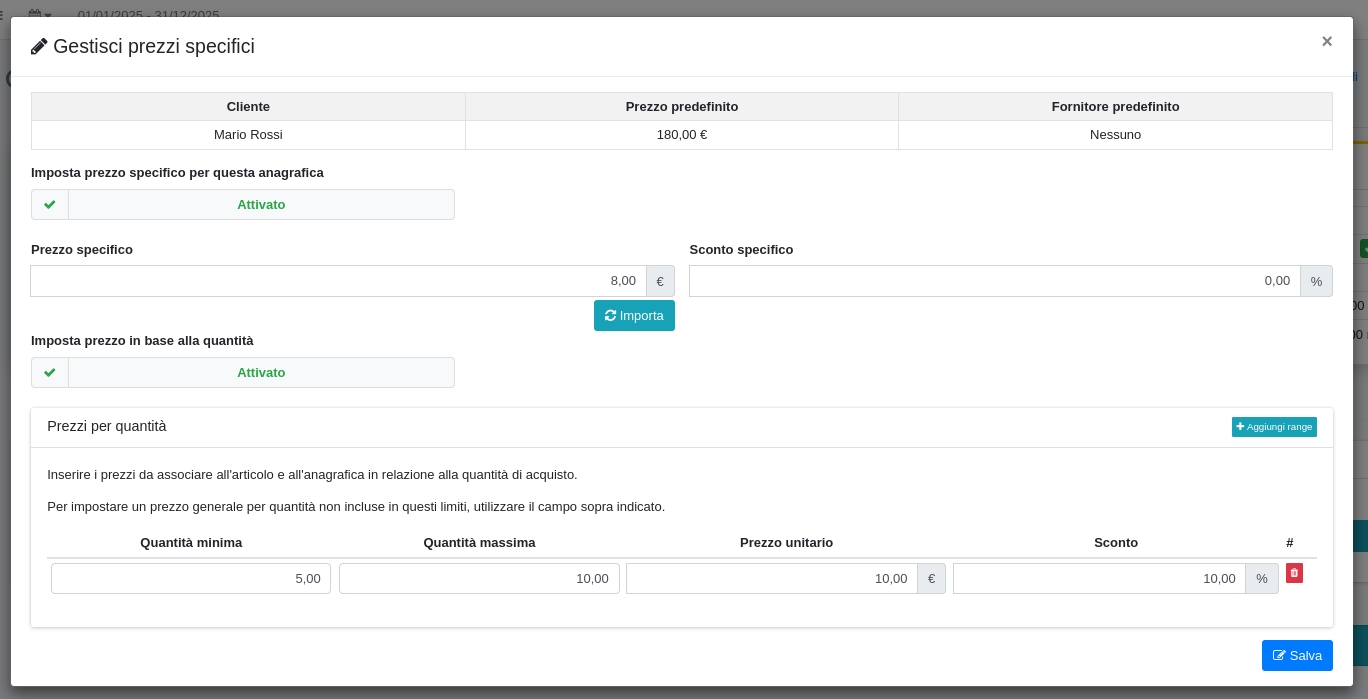Click the Prezzo unitario input in the range row
Screen dimensions: 1368x699
(771, 579)
